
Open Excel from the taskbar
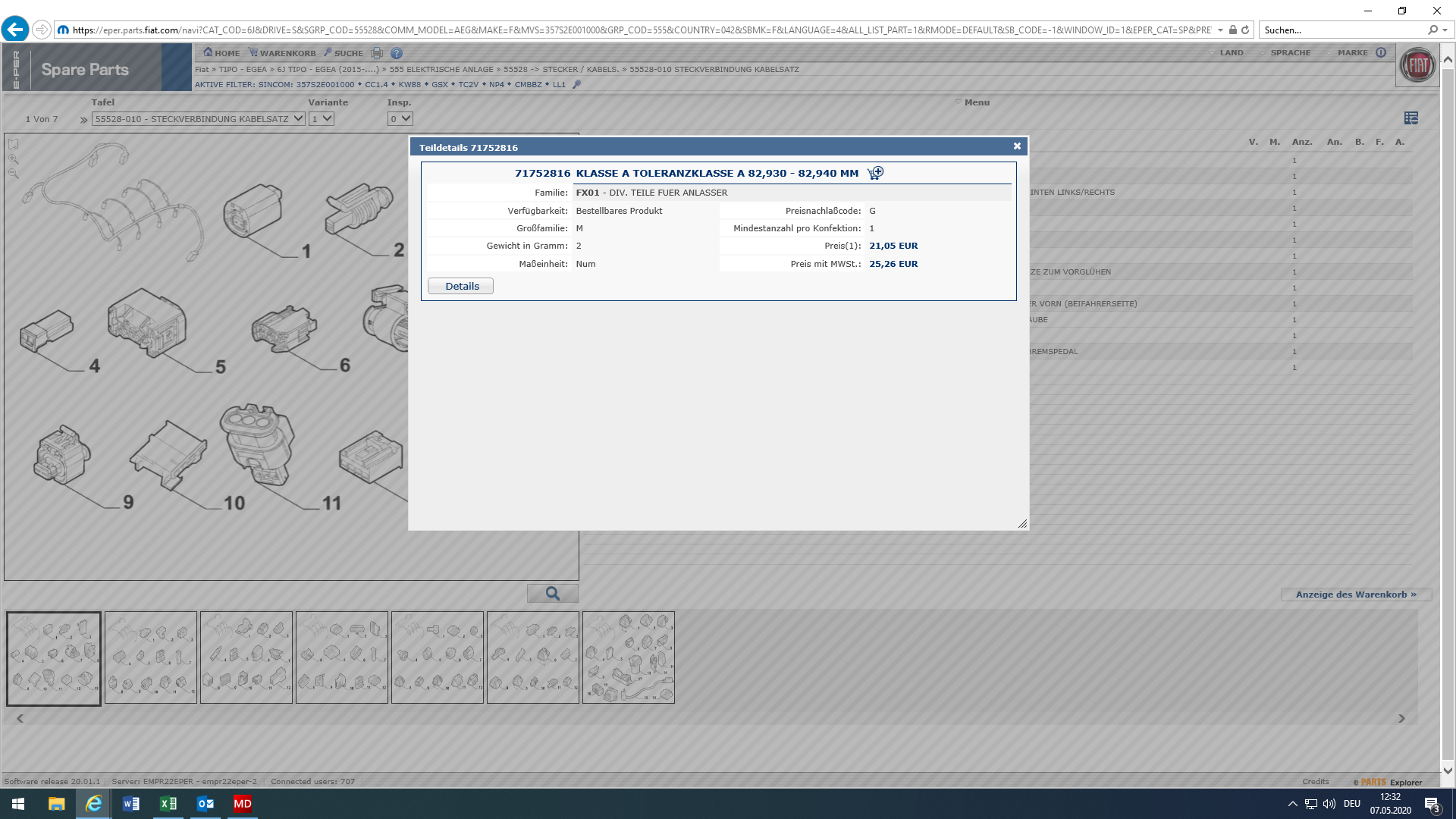tap(168, 804)
